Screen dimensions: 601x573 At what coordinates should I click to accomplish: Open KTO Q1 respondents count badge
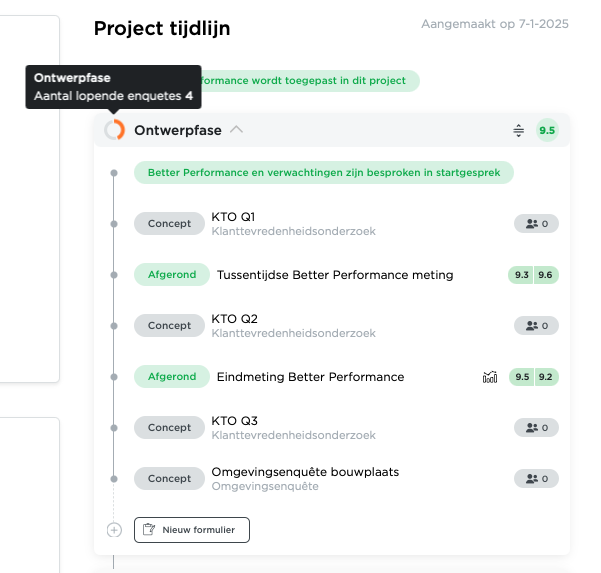coord(536,223)
